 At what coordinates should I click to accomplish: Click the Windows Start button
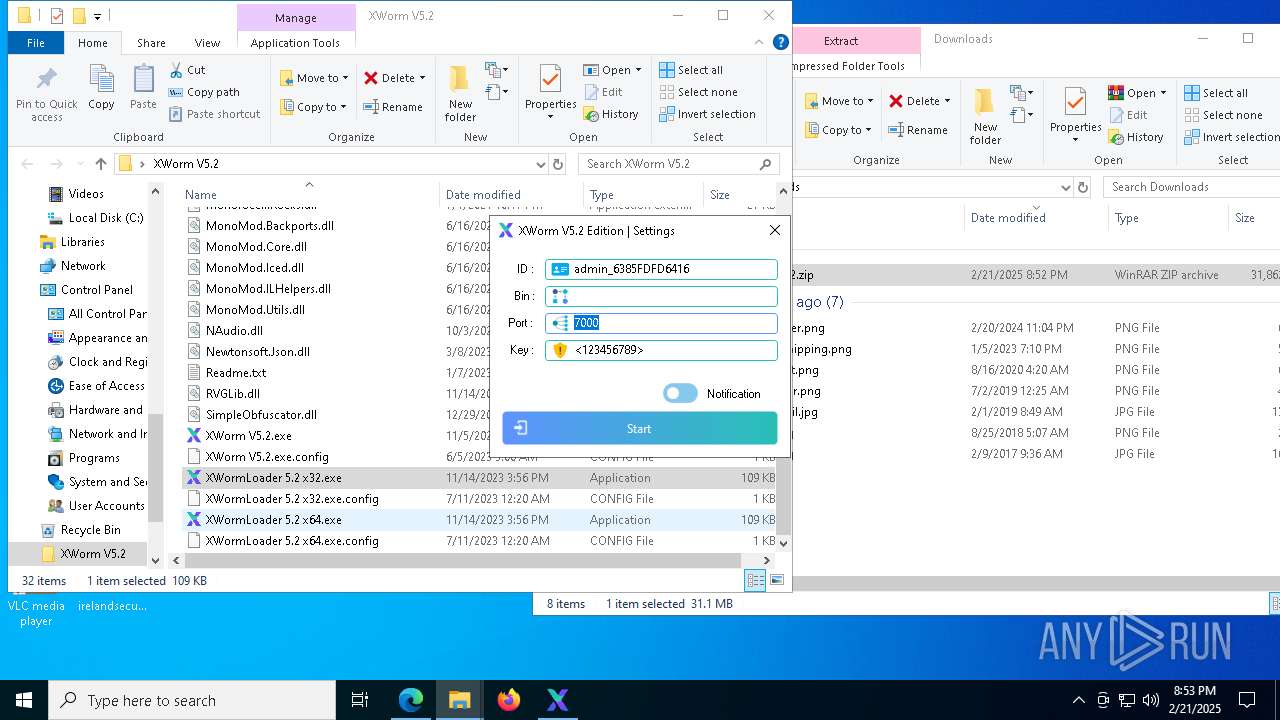[24, 700]
